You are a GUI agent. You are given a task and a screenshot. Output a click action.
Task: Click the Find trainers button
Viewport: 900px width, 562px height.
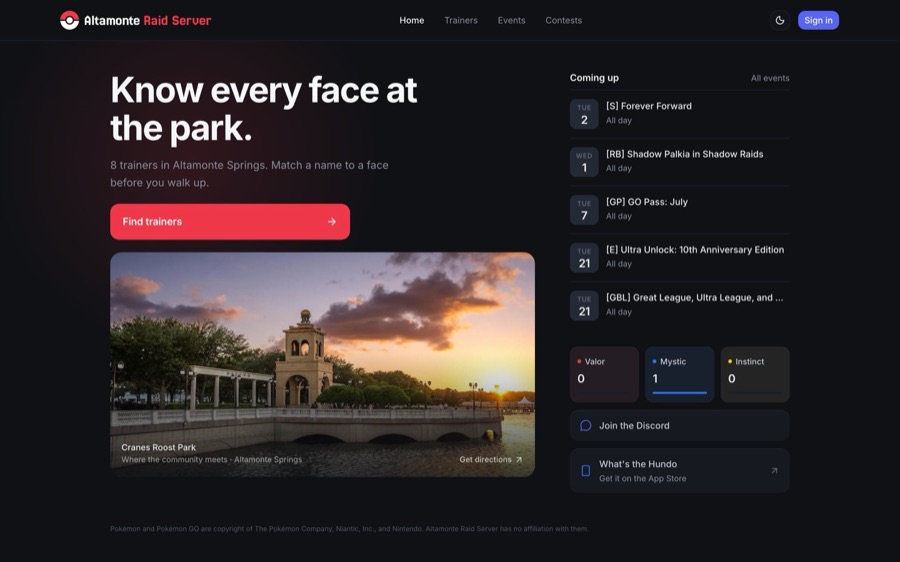coord(230,222)
